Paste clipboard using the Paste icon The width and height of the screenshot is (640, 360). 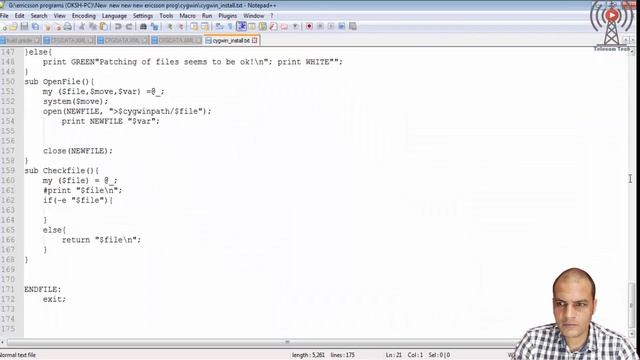tap(104, 27)
